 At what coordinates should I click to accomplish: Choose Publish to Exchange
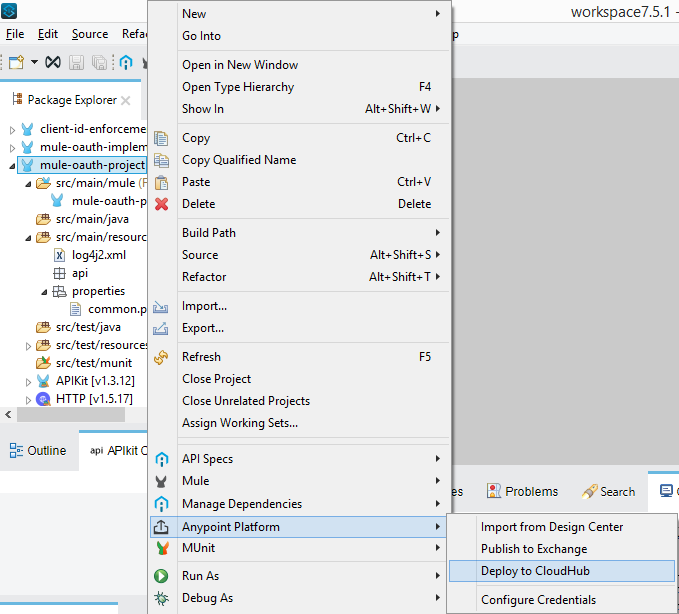coord(562,549)
